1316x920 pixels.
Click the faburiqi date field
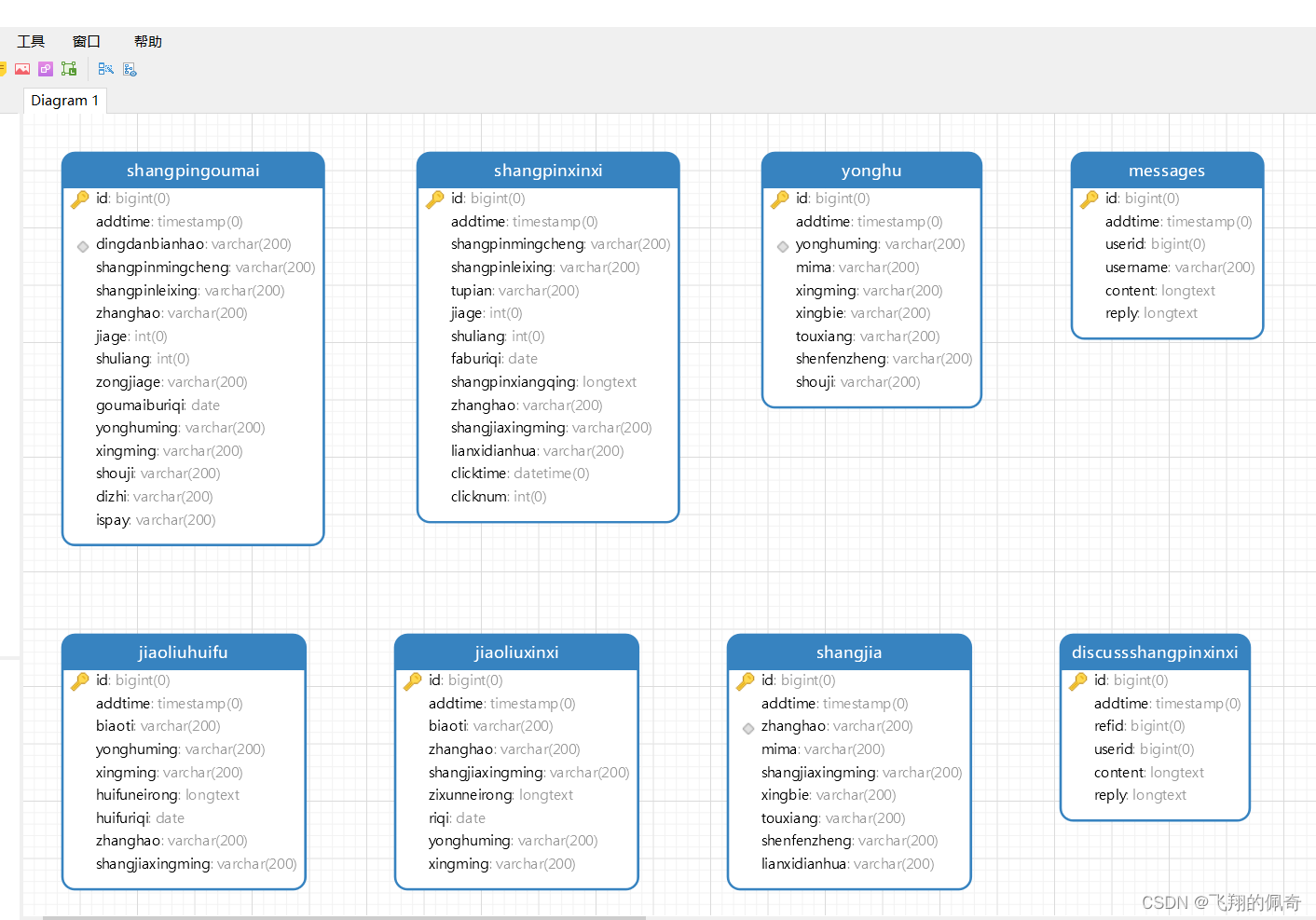494,359
